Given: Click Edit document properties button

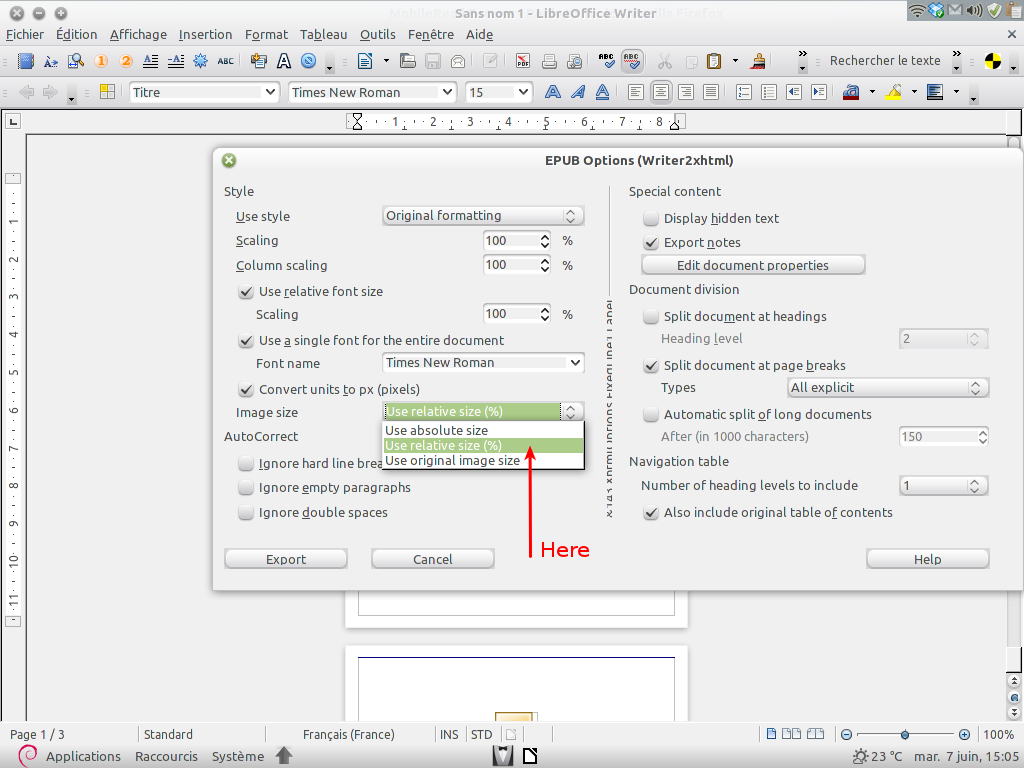Looking at the screenshot, I should coord(753,265).
